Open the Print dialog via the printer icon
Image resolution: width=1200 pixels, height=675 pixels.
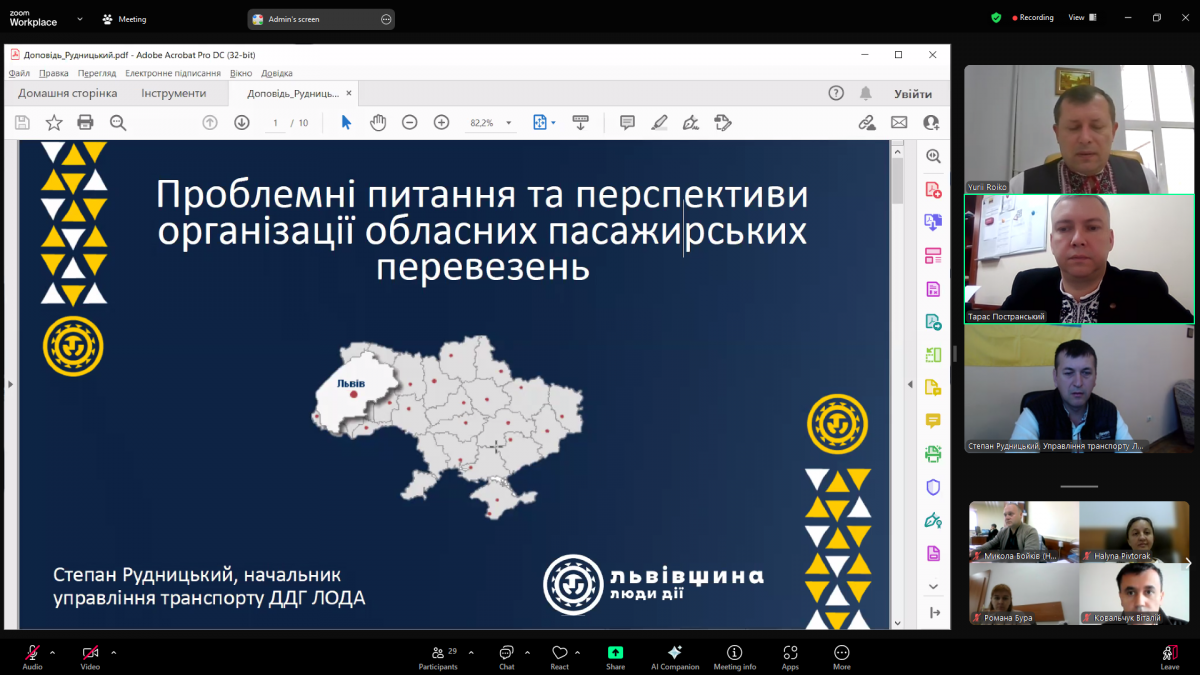[x=85, y=122]
